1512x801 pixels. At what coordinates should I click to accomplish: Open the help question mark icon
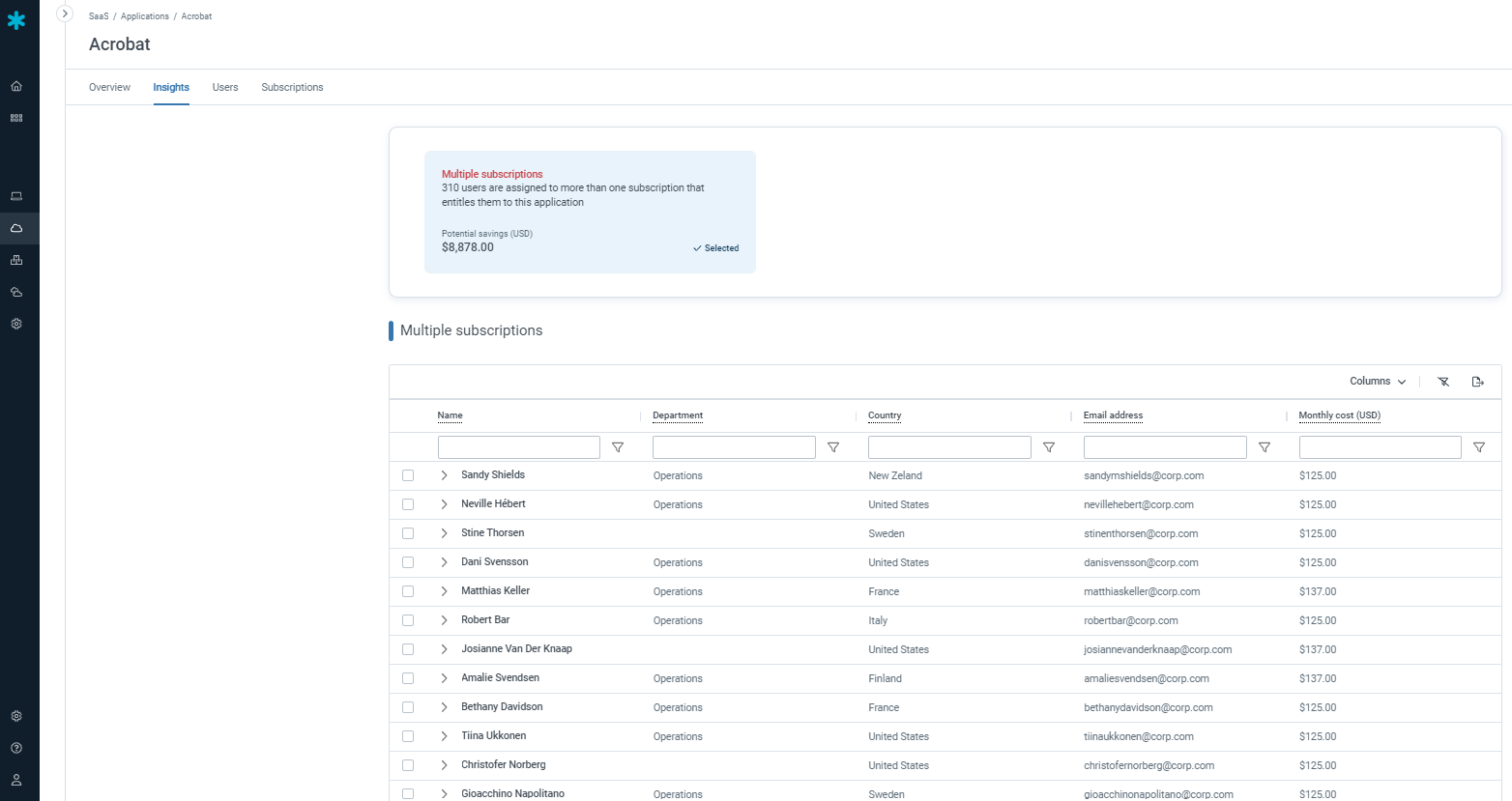[16, 748]
